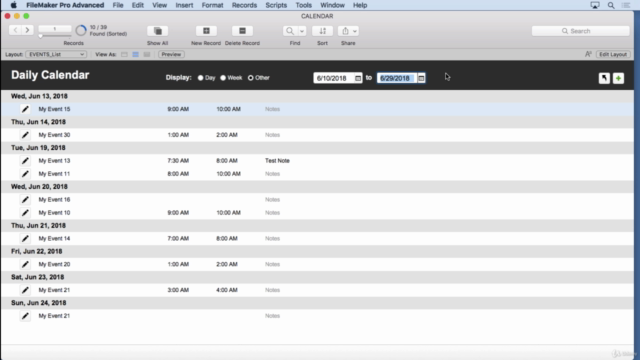Click the Show All toolbar icon

point(158,31)
